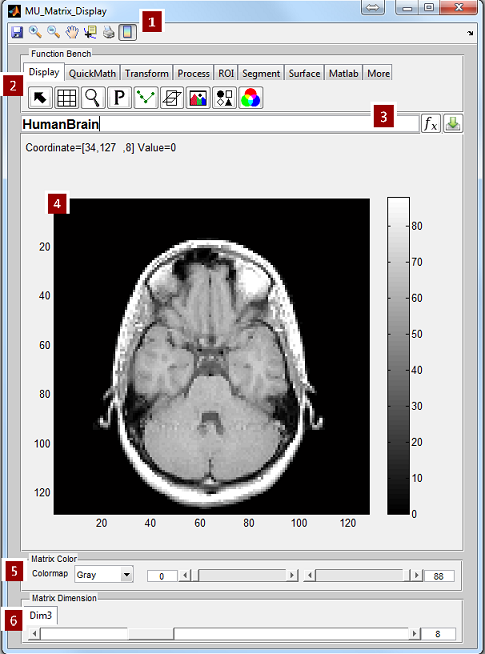Open the Segment tab

point(261,73)
